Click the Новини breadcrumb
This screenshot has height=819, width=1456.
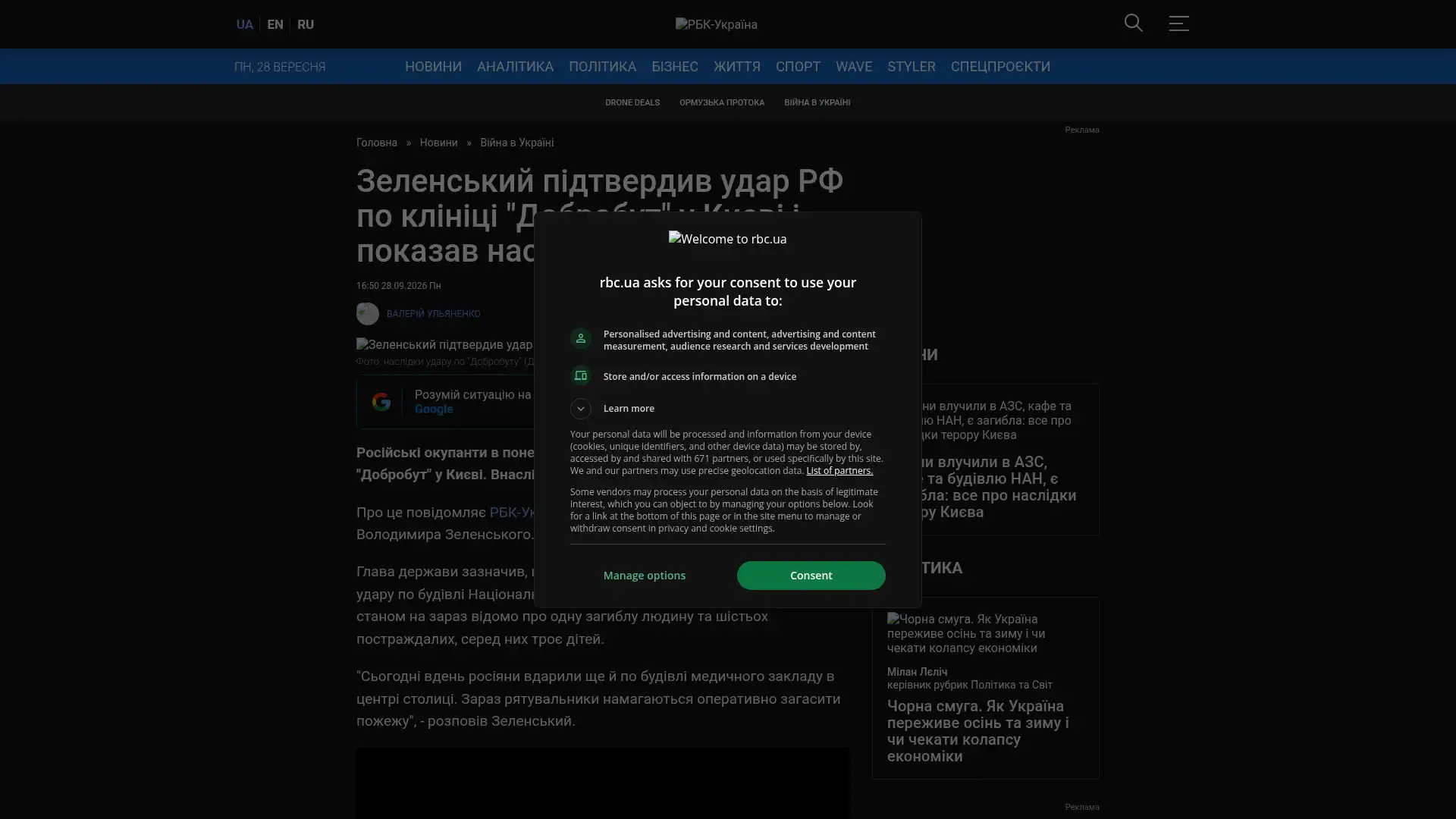[x=438, y=143]
